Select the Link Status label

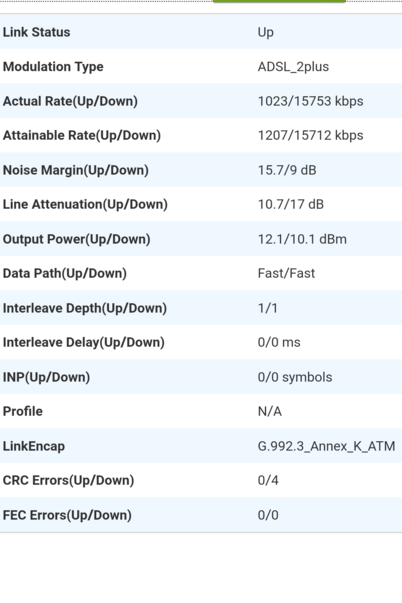[37, 32]
